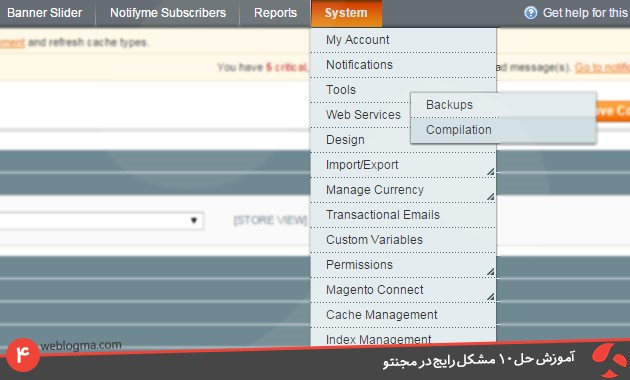The height and width of the screenshot is (380, 630).
Task: Click the Go to notifications link
Action: (602, 67)
